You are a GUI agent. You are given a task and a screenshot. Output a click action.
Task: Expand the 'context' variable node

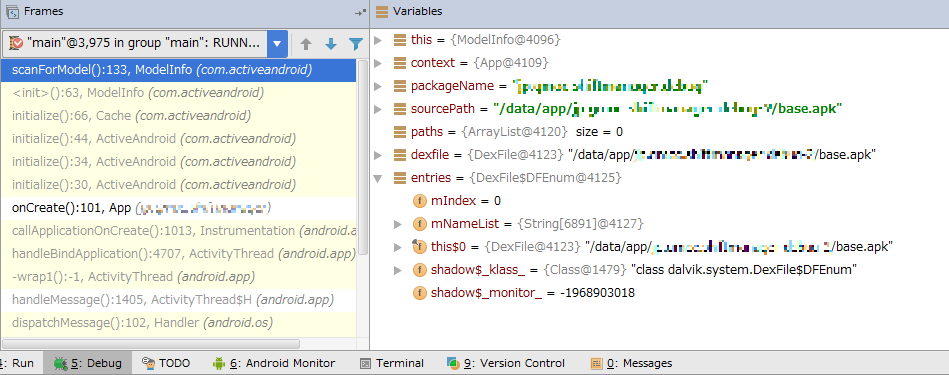point(378,63)
